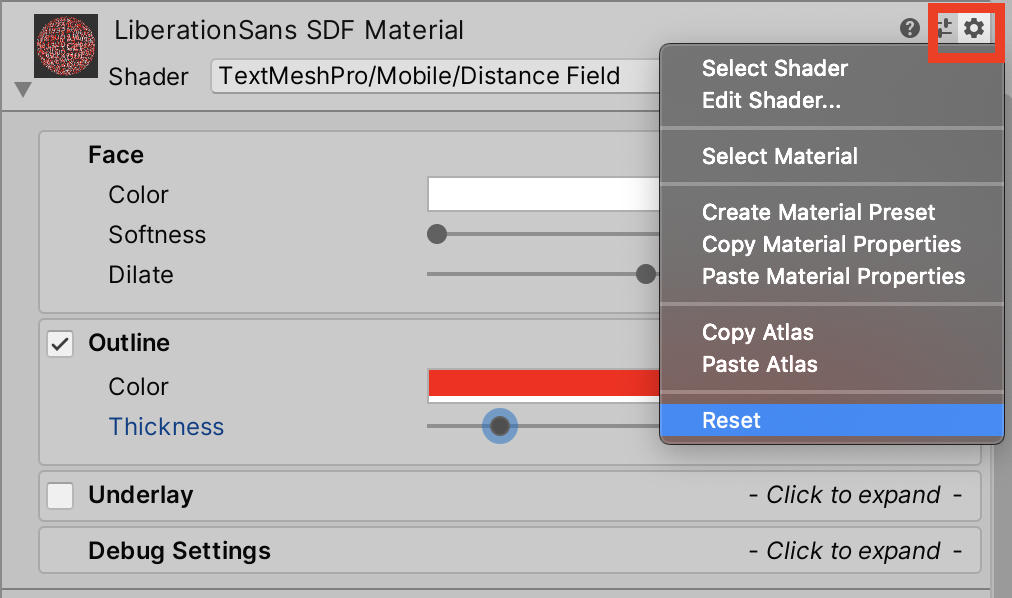
Task: Disable the Outline checkbox
Action: pyautogui.click(x=61, y=344)
